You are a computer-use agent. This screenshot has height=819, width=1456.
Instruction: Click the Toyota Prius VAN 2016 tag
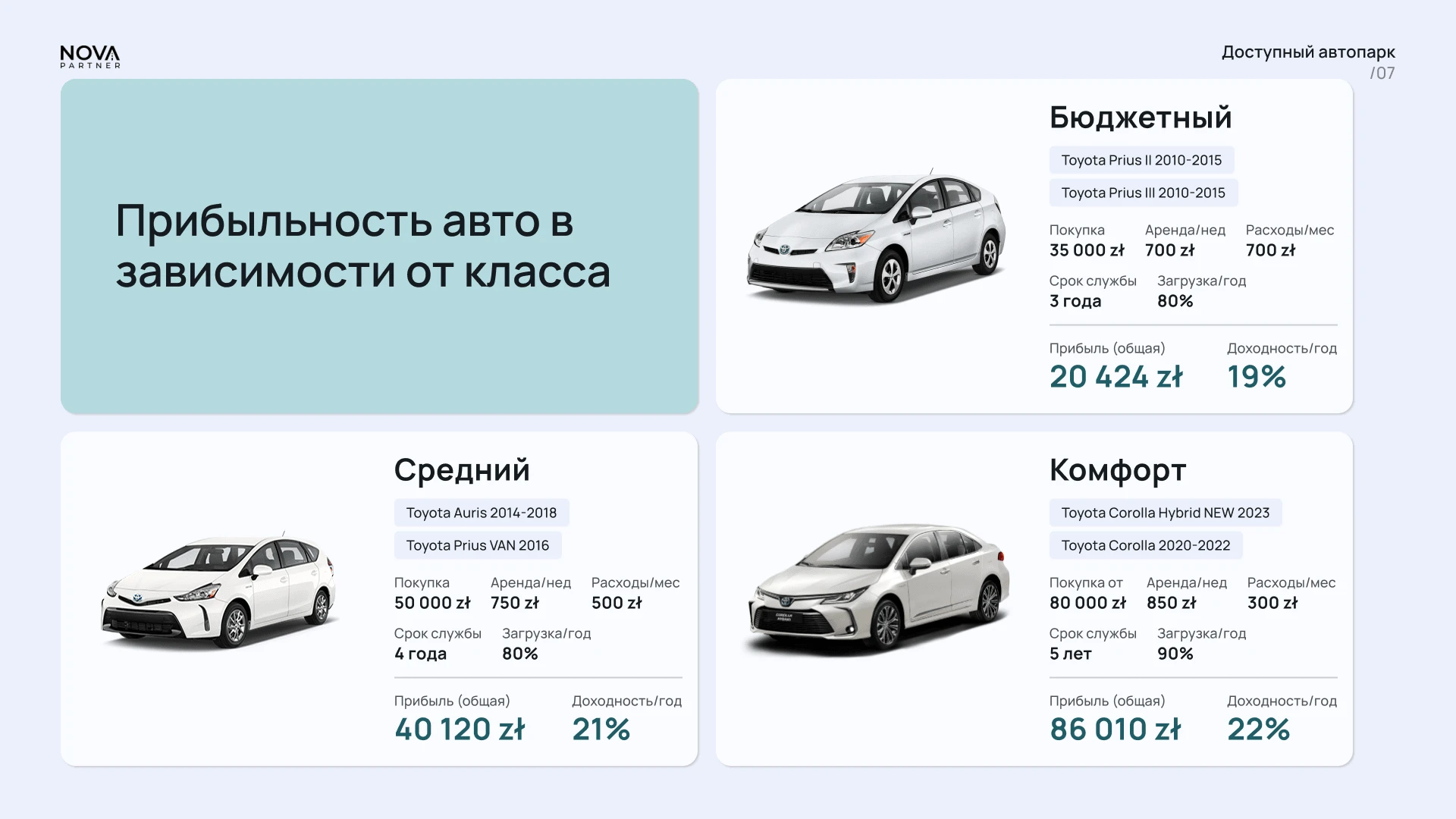pyautogui.click(x=477, y=545)
